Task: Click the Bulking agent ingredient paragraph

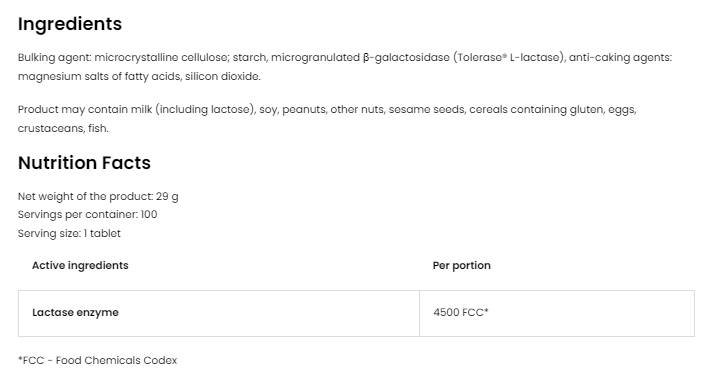Action: 345,67
